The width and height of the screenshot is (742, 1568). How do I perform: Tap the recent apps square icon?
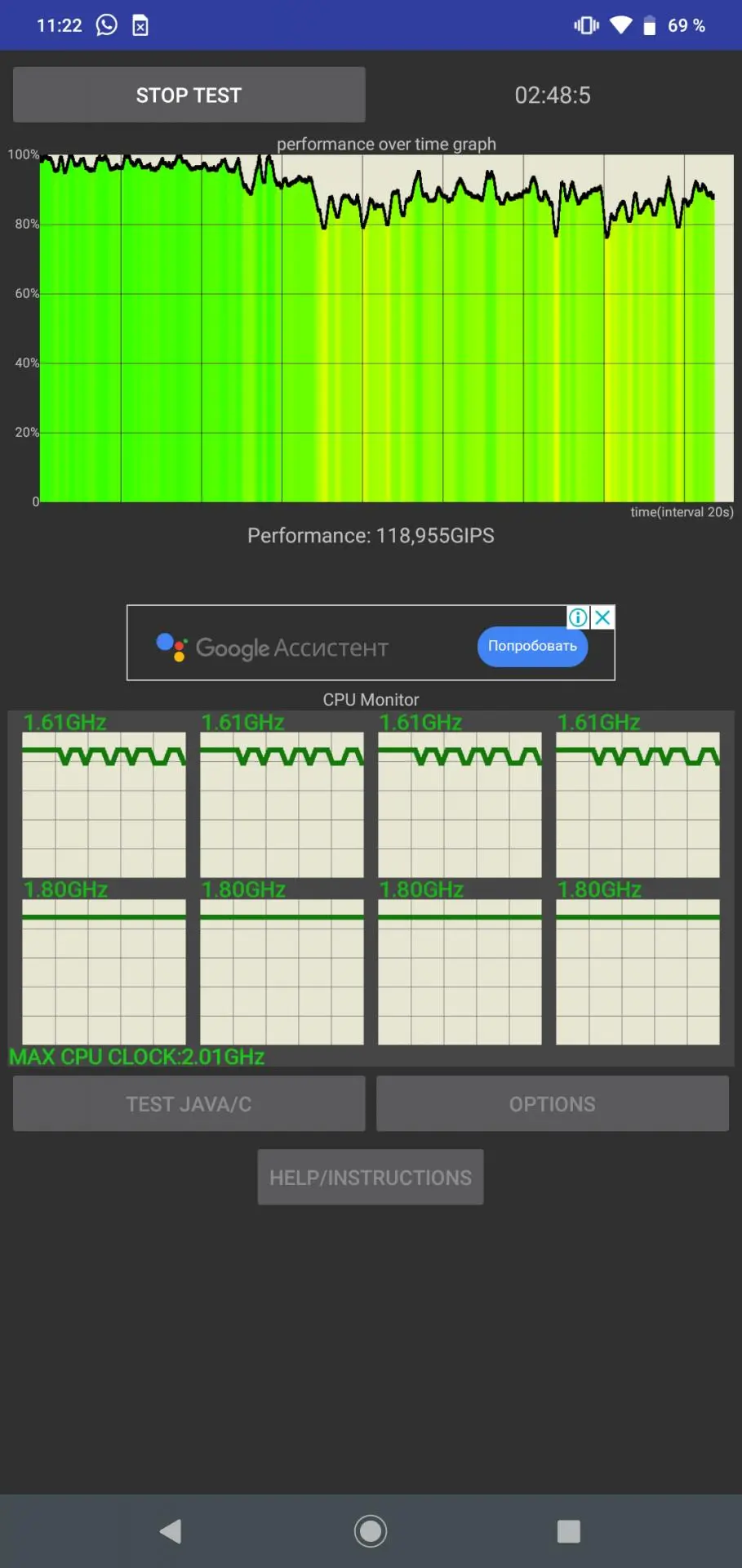[x=569, y=1531]
